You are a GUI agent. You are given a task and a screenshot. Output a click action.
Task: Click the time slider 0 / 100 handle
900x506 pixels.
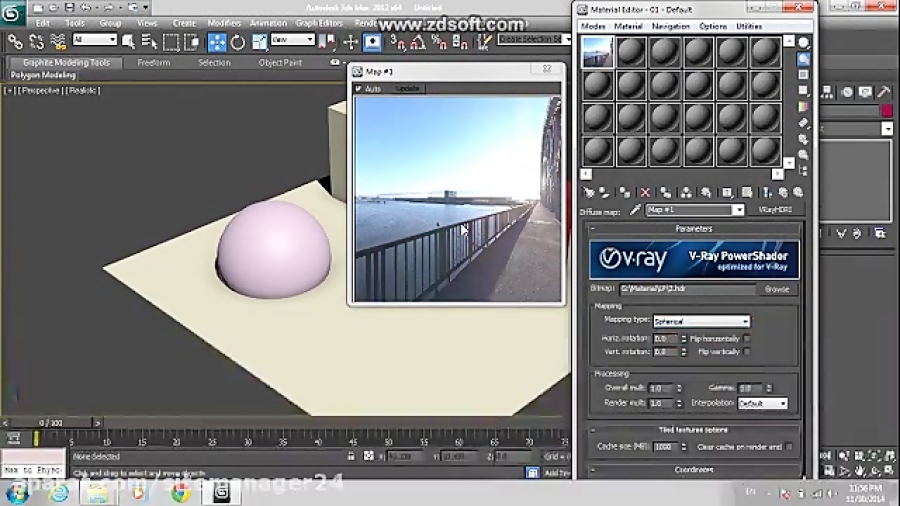(x=51, y=423)
